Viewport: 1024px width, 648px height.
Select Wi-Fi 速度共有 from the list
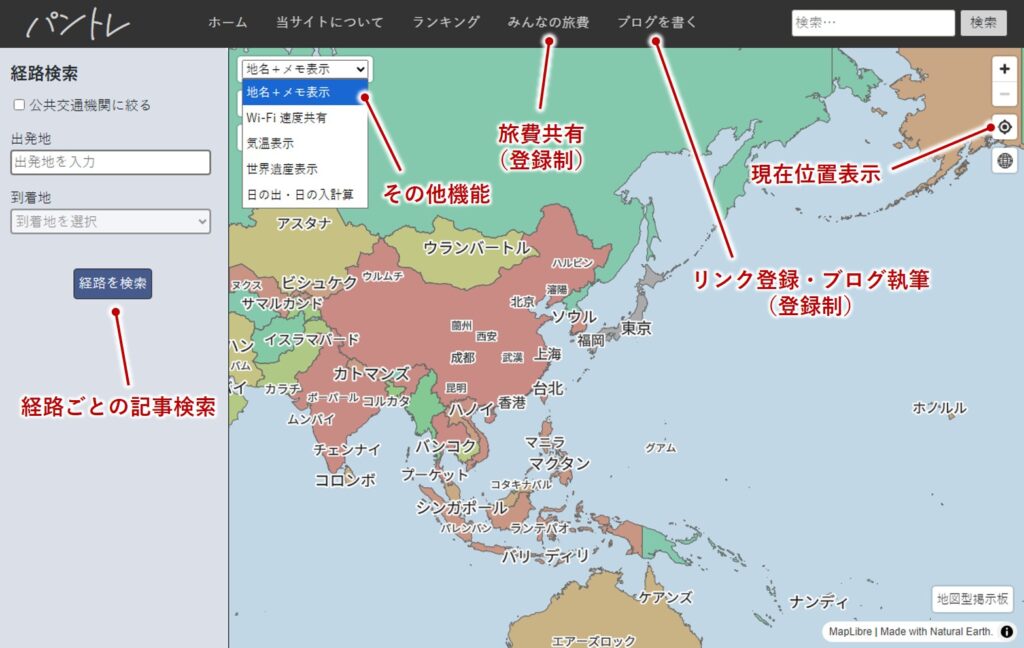tap(286, 118)
